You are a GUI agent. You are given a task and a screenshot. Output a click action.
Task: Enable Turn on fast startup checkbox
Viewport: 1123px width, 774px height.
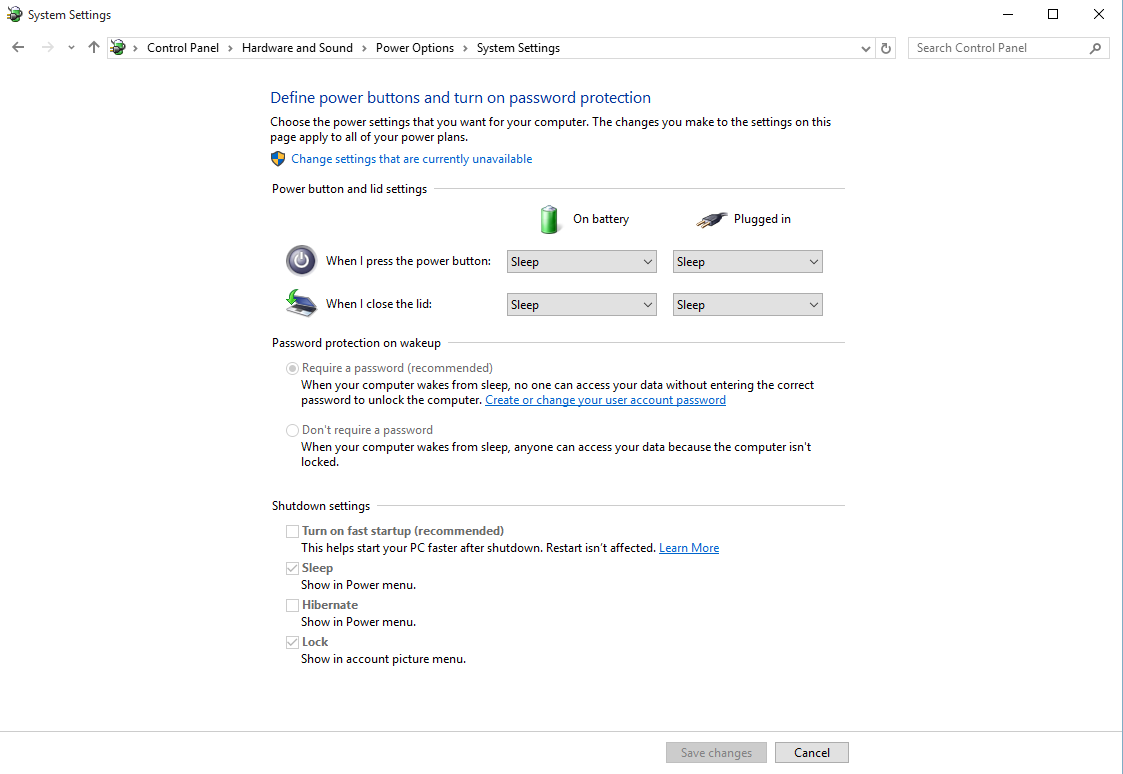[292, 531]
